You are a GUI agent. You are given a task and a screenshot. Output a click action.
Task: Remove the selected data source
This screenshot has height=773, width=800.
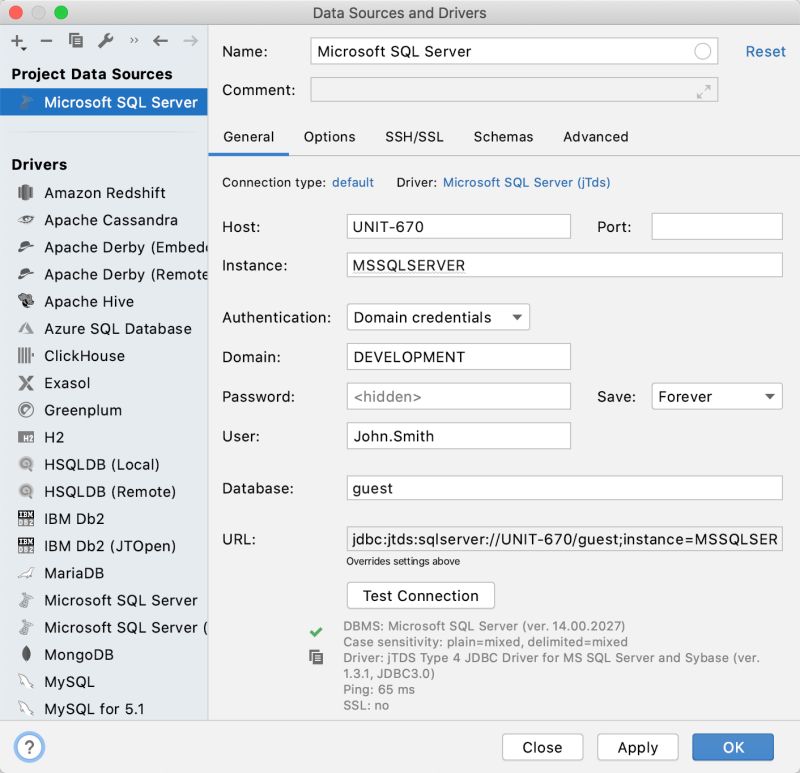[x=47, y=41]
